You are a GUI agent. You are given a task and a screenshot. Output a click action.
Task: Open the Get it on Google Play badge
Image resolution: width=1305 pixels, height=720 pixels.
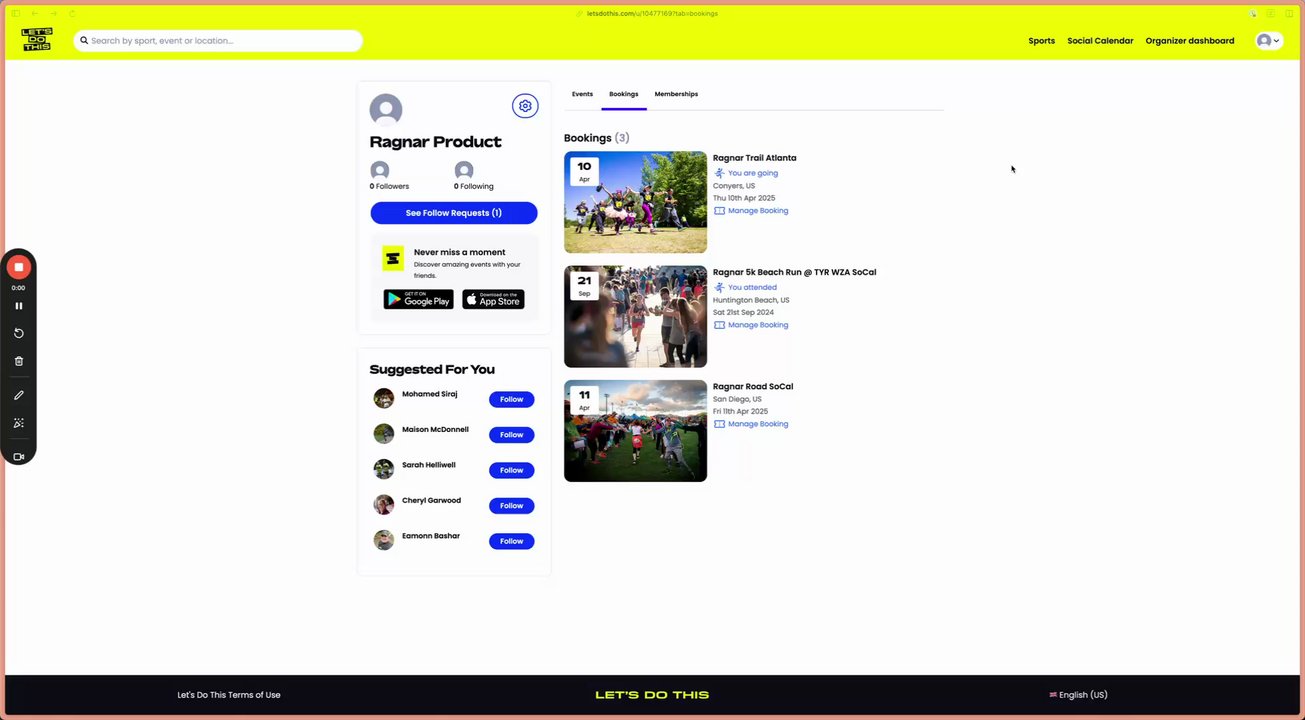pyautogui.click(x=418, y=299)
